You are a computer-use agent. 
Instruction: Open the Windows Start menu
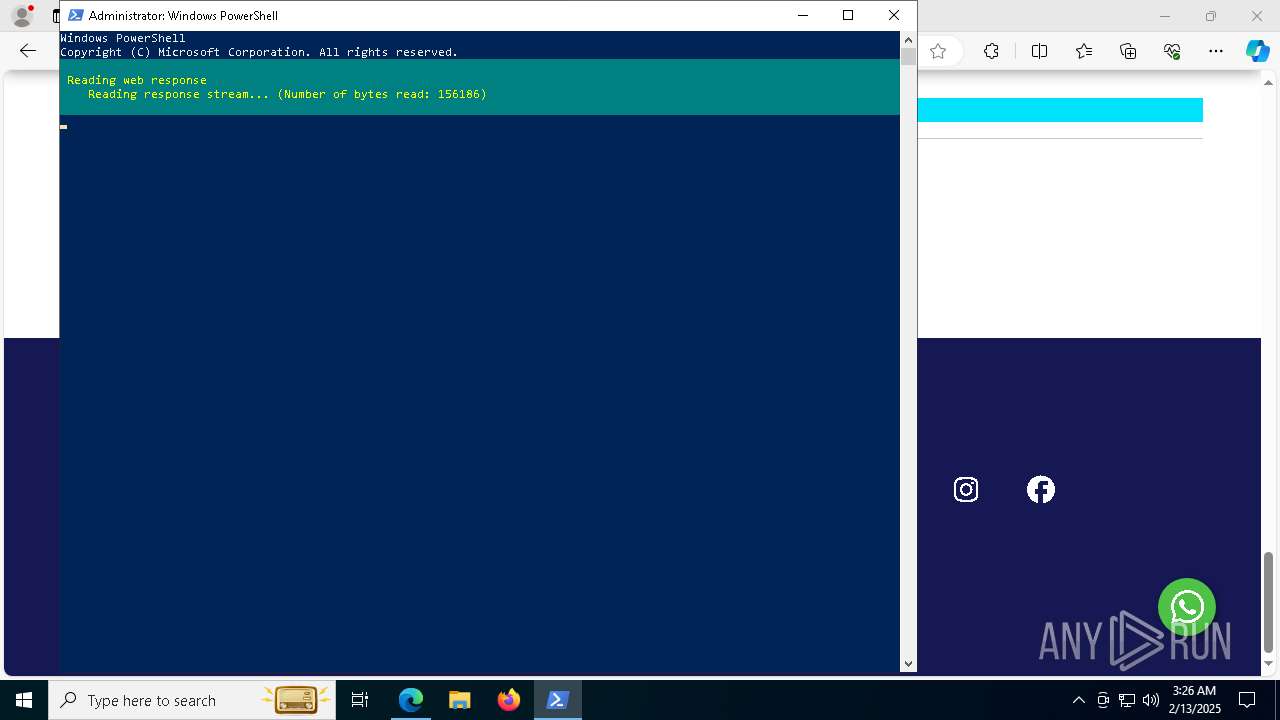pos(24,700)
